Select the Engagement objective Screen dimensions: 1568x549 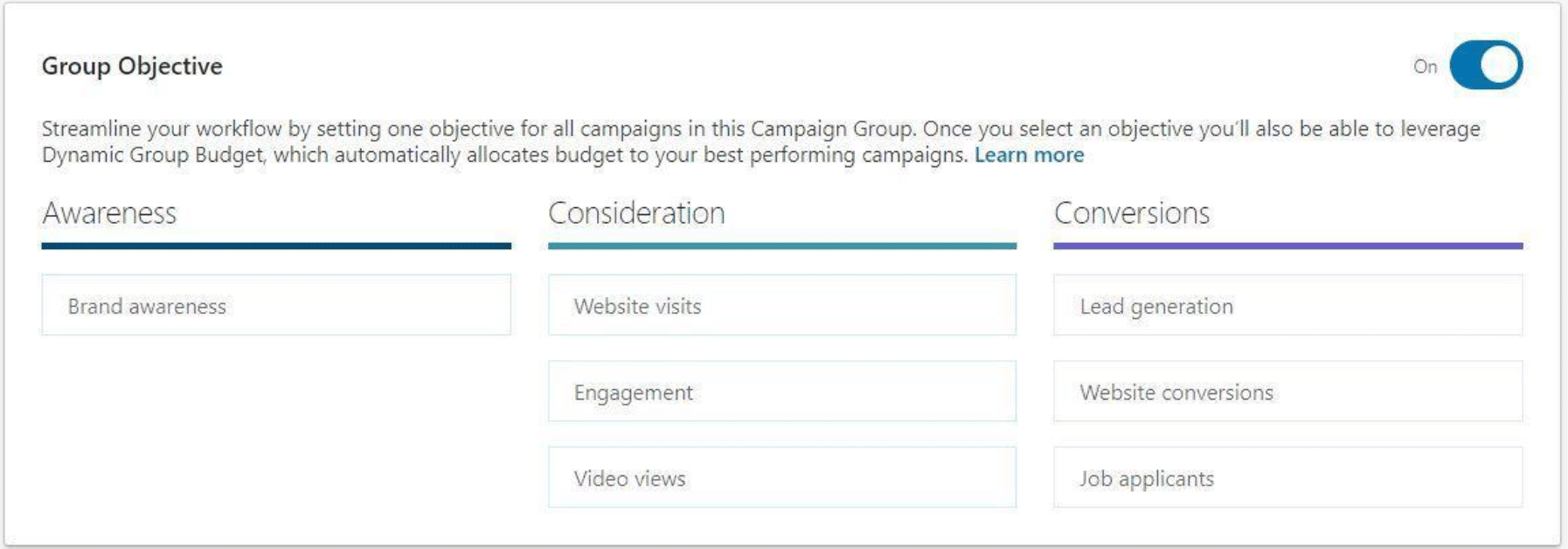pos(782,392)
